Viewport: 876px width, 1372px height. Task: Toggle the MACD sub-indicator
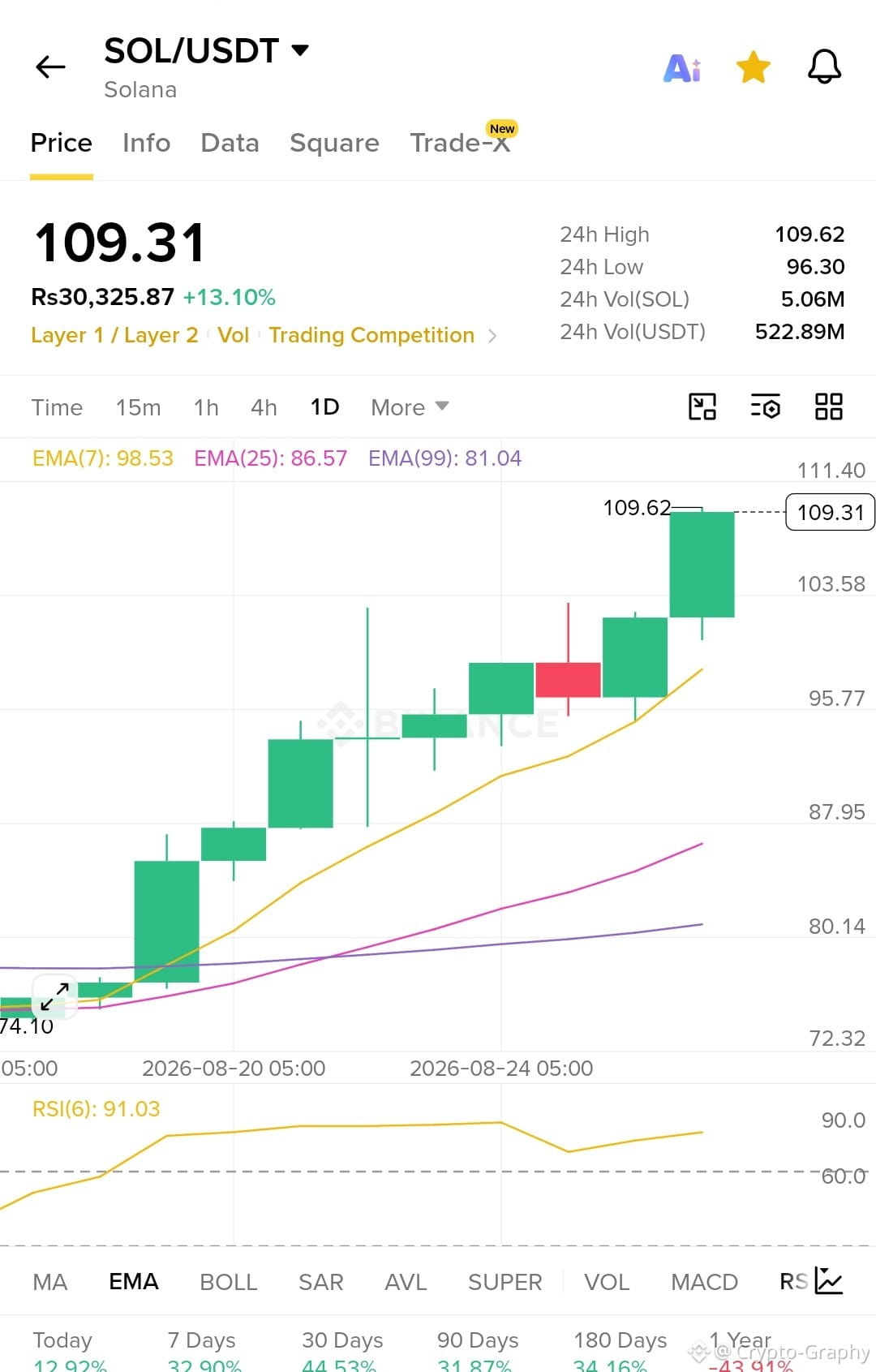pos(704,1282)
